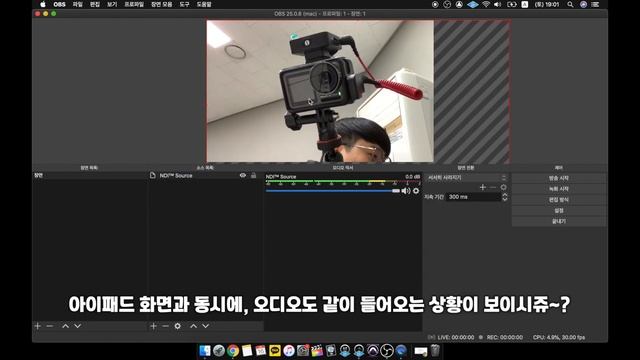The image size is (640, 360).
Task: Open the Apple menu
Action: pyautogui.click(x=43, y=4)
